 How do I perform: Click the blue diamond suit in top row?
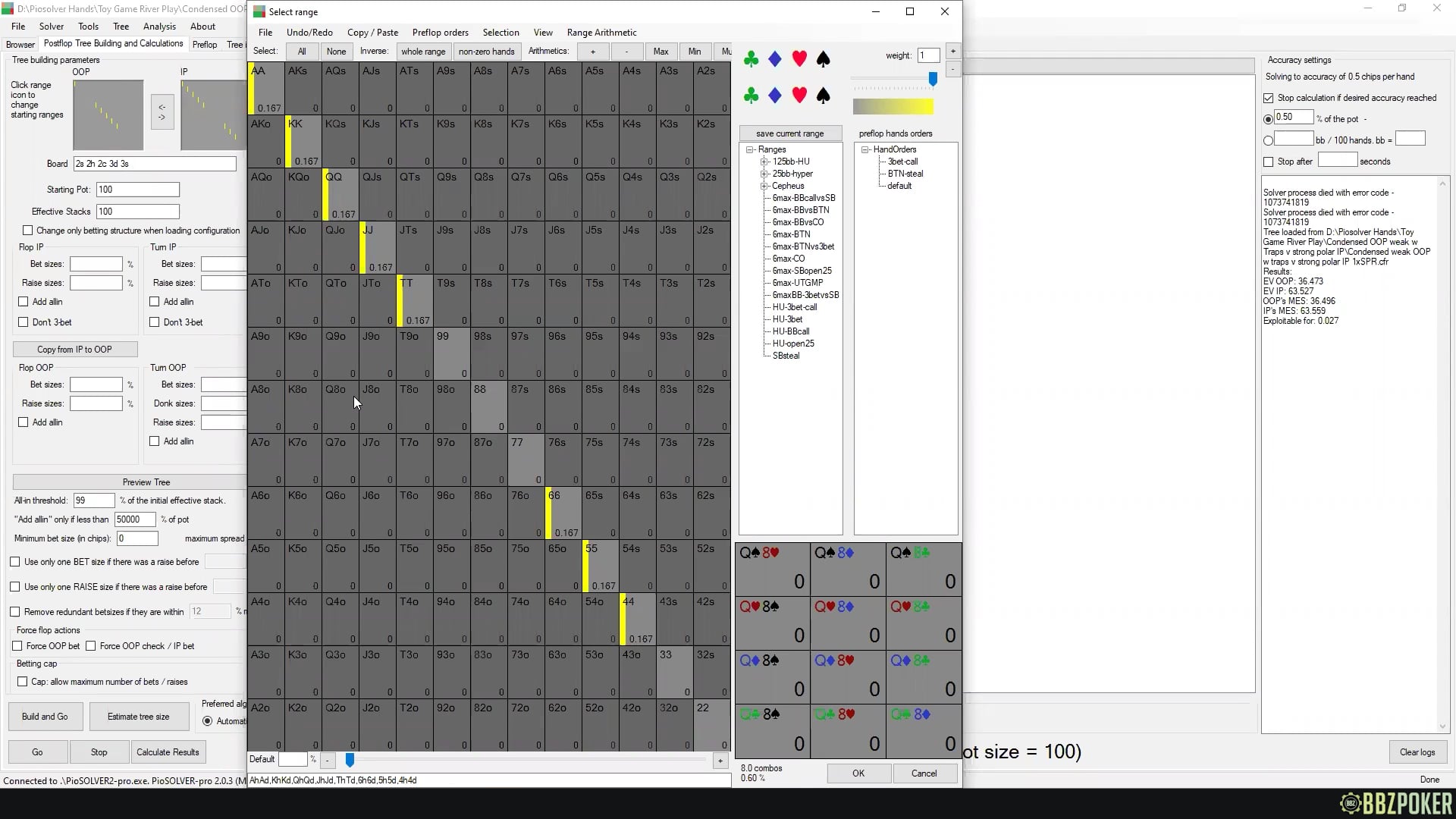click(x=774, y=59)
